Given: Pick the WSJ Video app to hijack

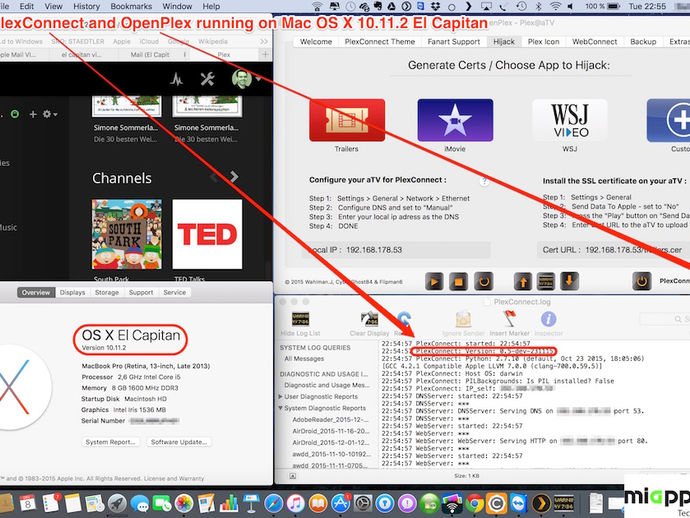Looking at the screenshot, I should tap(570, 120).
